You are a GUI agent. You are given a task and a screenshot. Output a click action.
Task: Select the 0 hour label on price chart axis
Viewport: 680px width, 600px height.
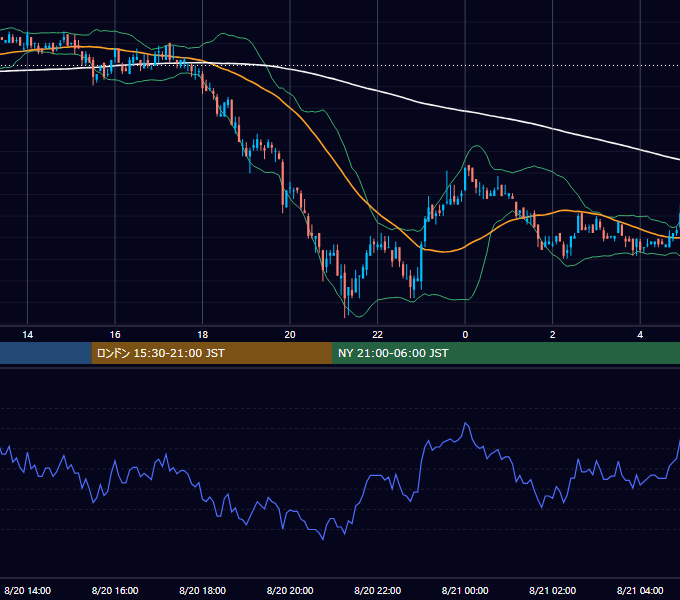point(465,335)
